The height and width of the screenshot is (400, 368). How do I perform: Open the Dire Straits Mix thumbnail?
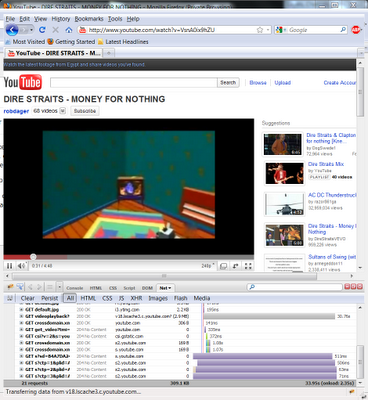(x=284, y=173)
